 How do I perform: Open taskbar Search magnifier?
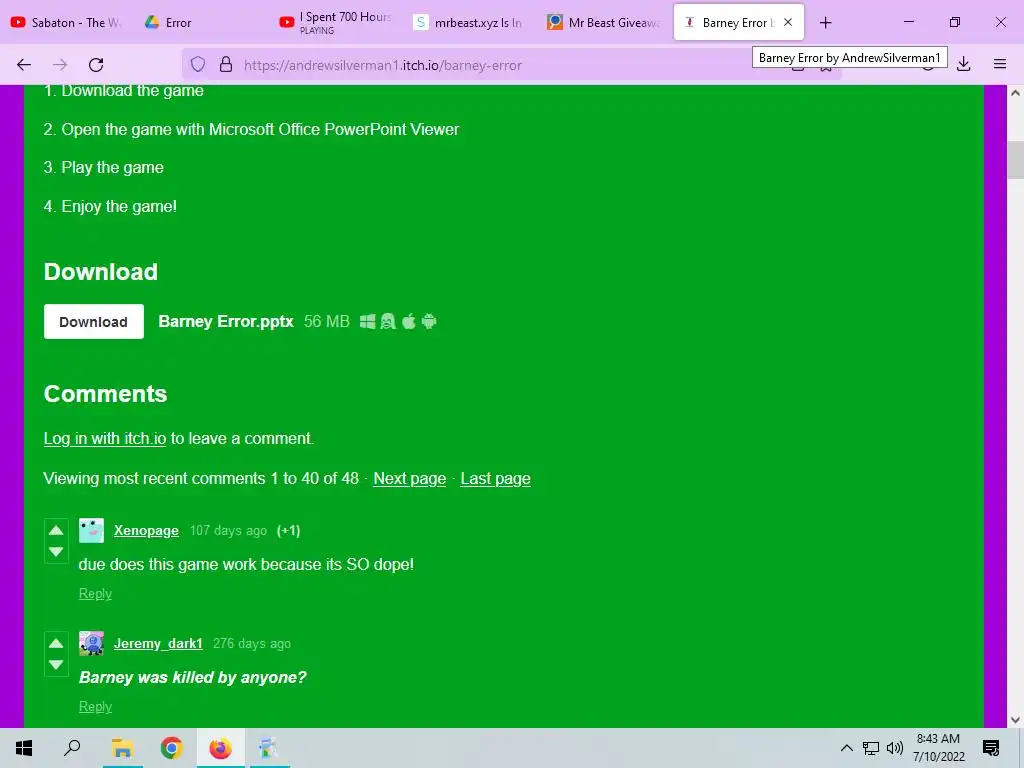tap(72, 748)
